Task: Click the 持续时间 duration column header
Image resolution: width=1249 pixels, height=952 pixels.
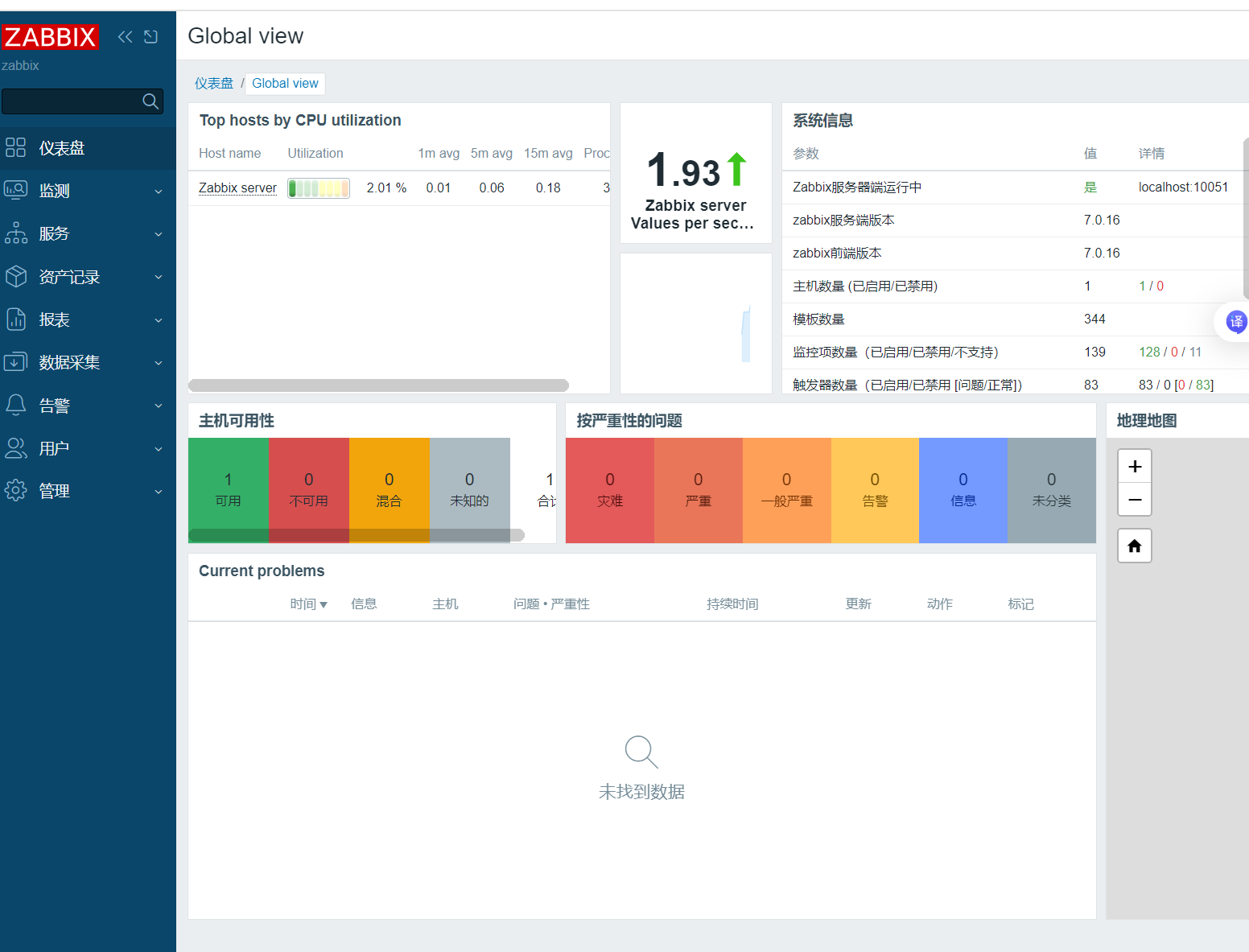Action: click(x=732, y=604)
